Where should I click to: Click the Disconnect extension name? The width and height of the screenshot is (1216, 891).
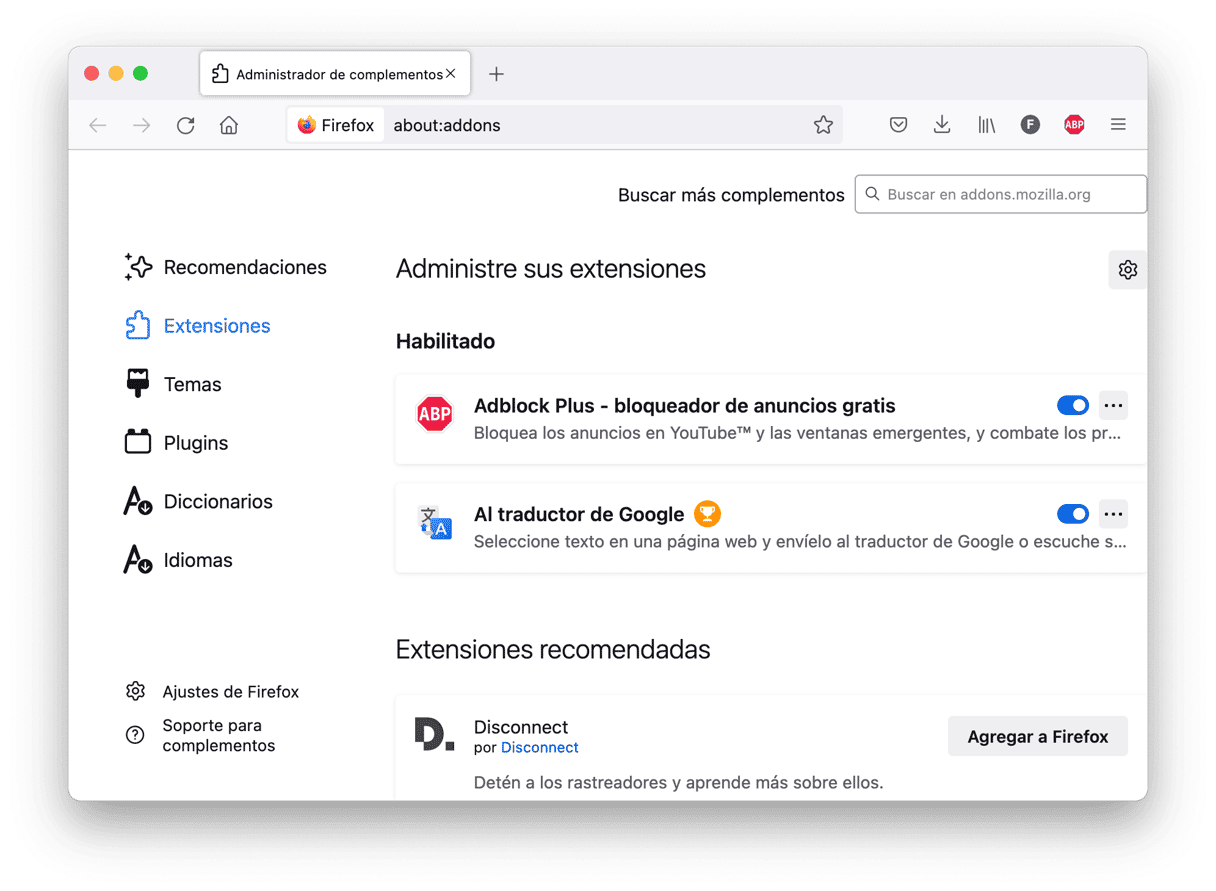[521, 727]
